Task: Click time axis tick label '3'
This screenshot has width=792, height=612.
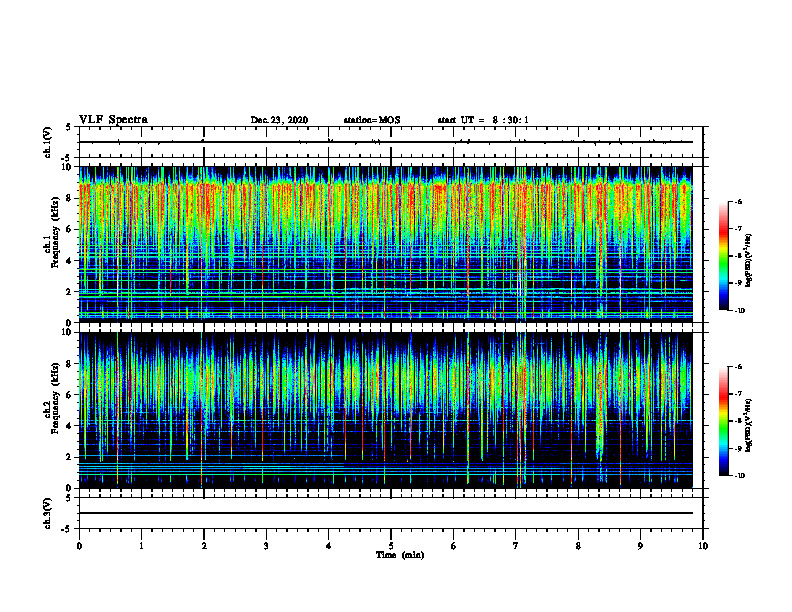Action: click(x=266, y=546)
